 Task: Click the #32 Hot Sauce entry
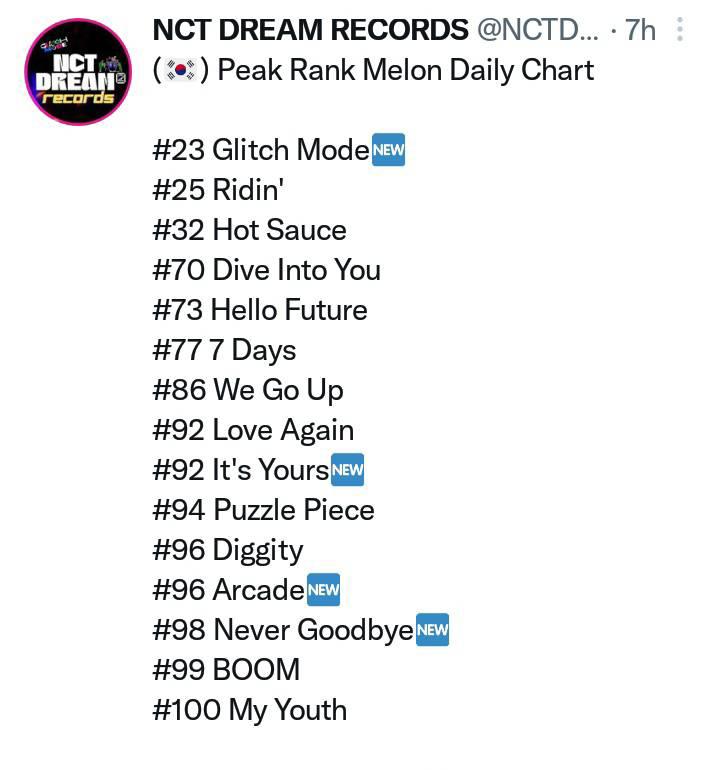(x=249, y=230)
